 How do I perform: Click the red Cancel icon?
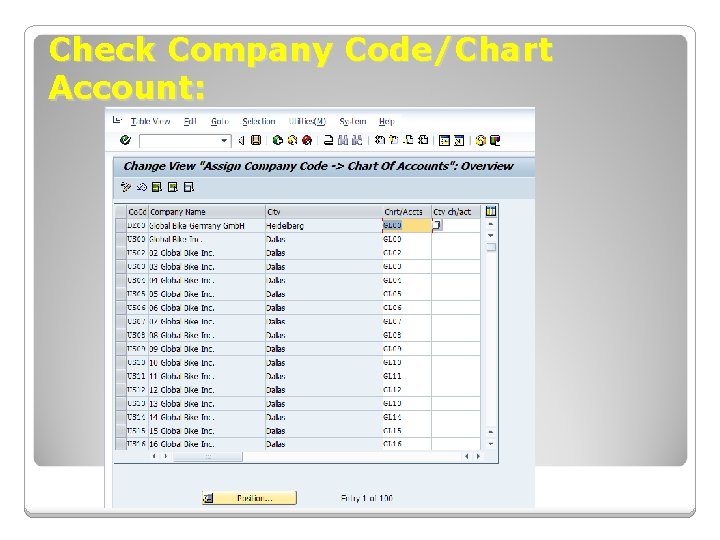pos(307,141)
